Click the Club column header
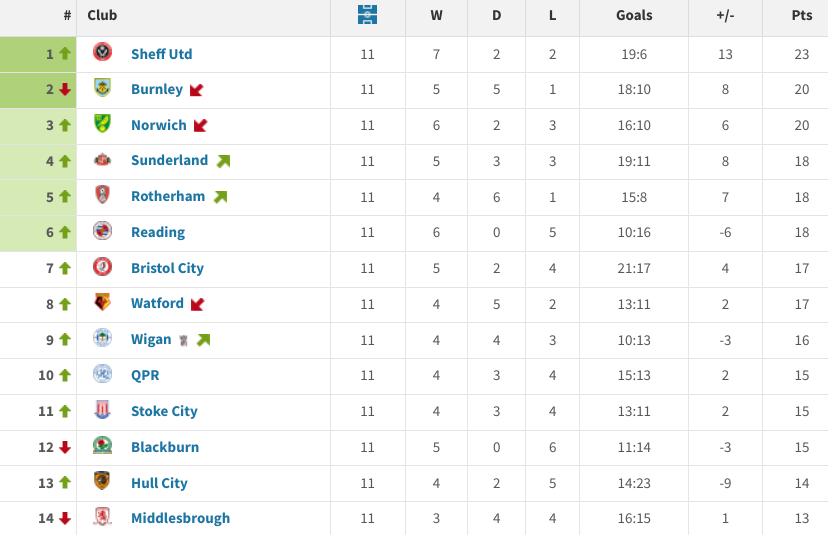 [x=102, y=15]
